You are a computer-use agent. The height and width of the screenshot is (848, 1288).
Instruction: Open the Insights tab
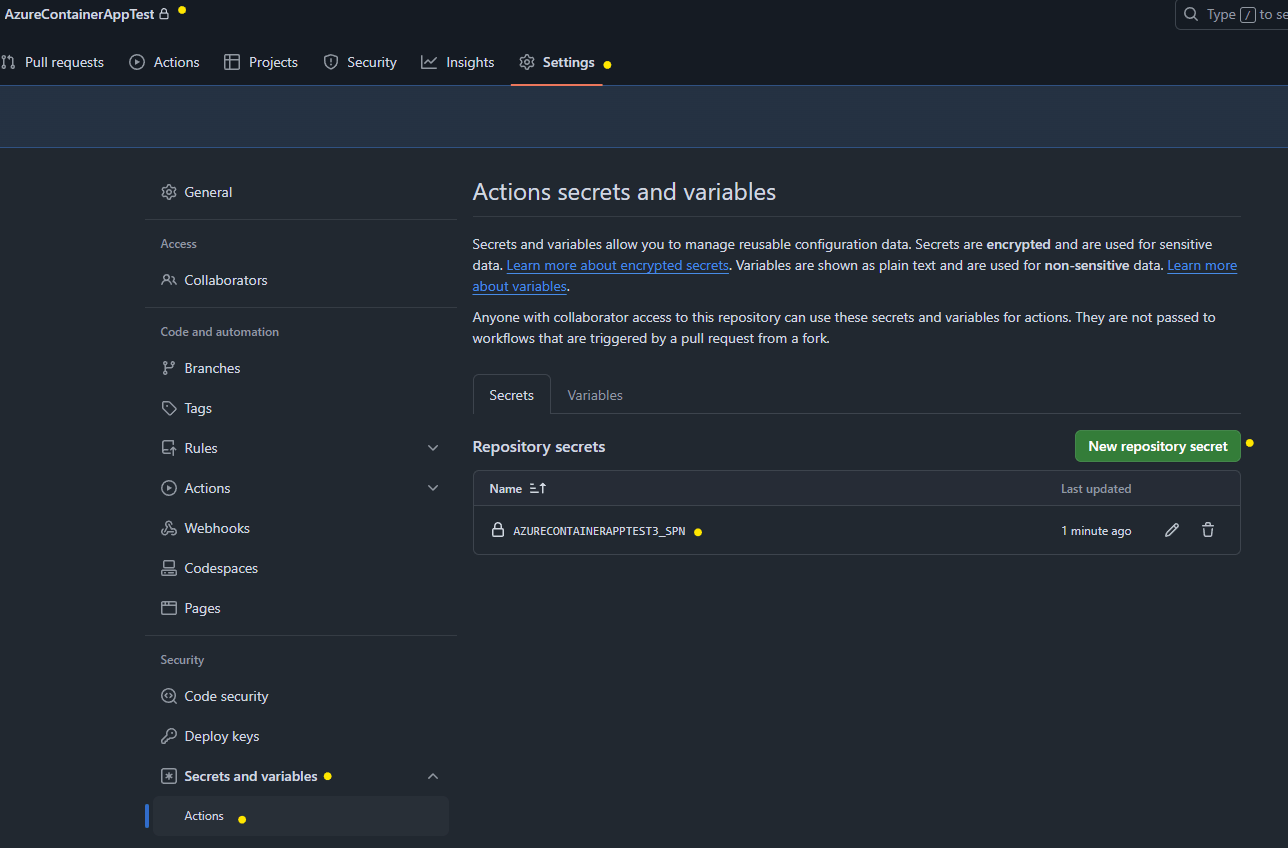click(458, 62)
